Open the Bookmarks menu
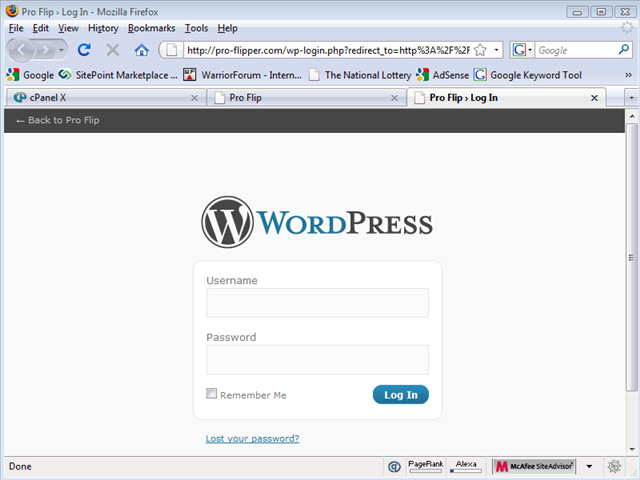This screenshot has height=480, width=640. click(x=151, y=28)
